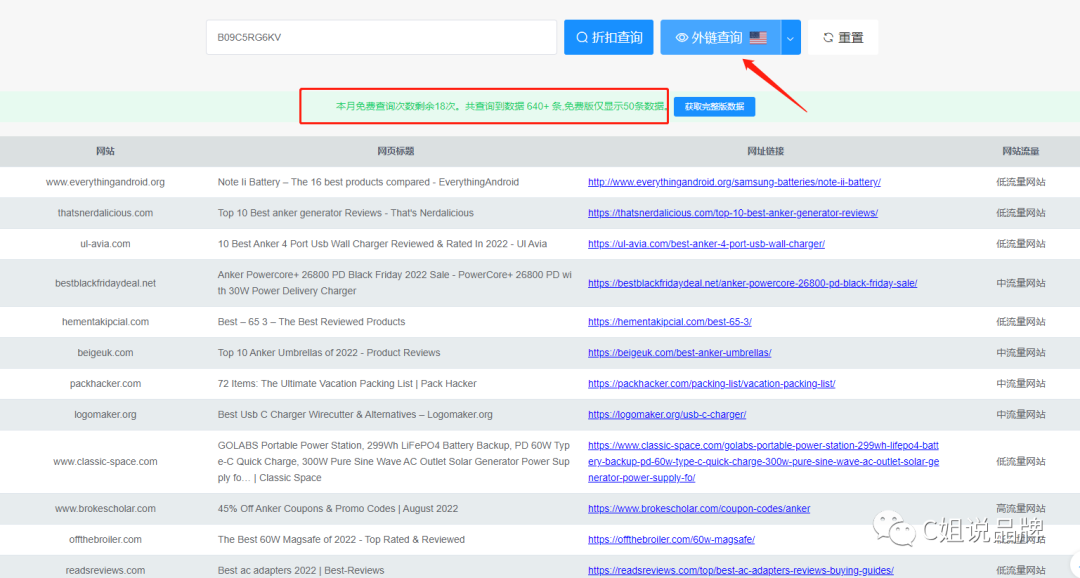This screenshot has width=1080, height=578.
Task: Click 低流量网站 in the classic-space row
Action: point(1021,462)
